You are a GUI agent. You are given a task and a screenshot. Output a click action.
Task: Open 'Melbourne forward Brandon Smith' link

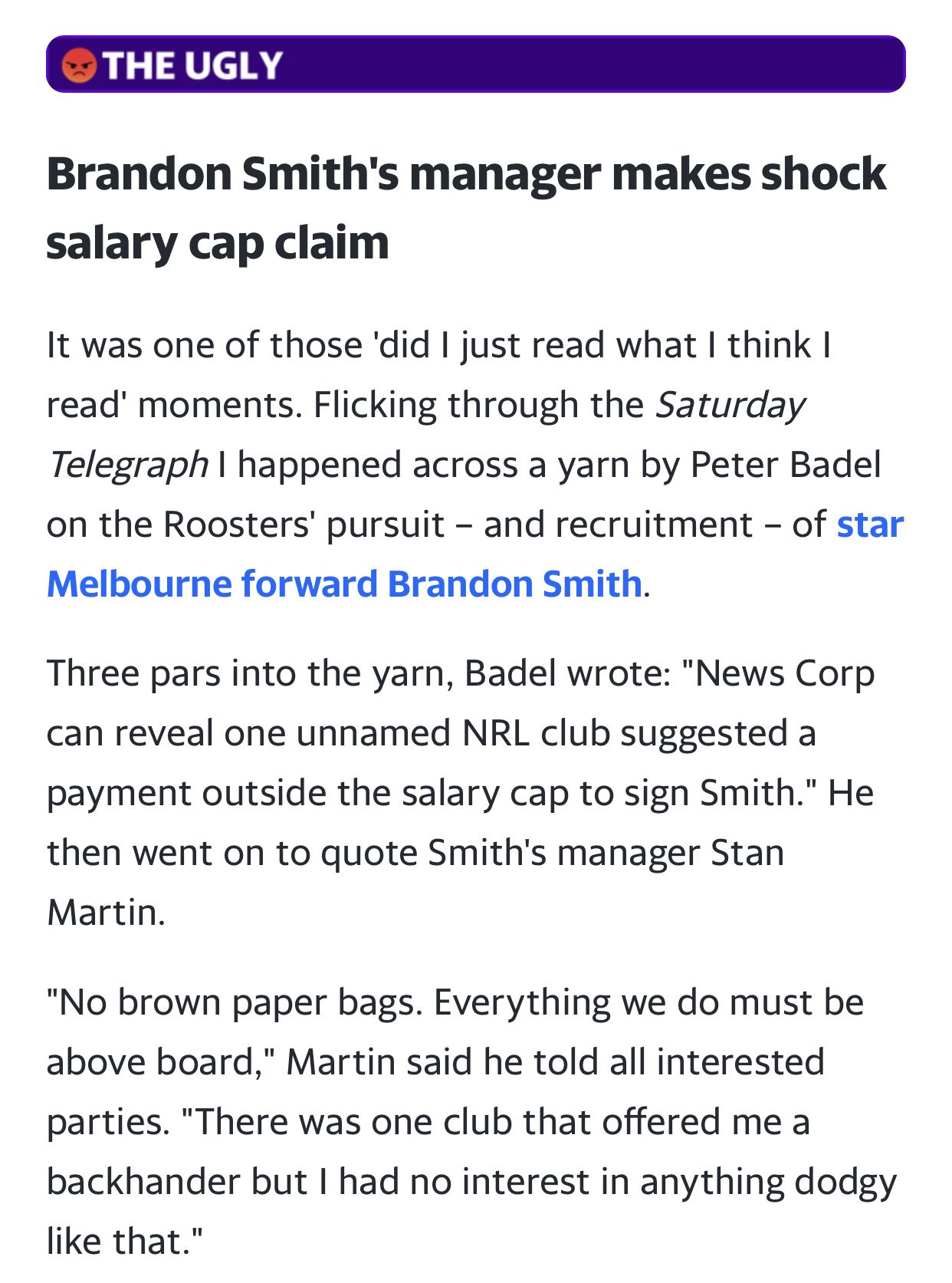[344, 584]
